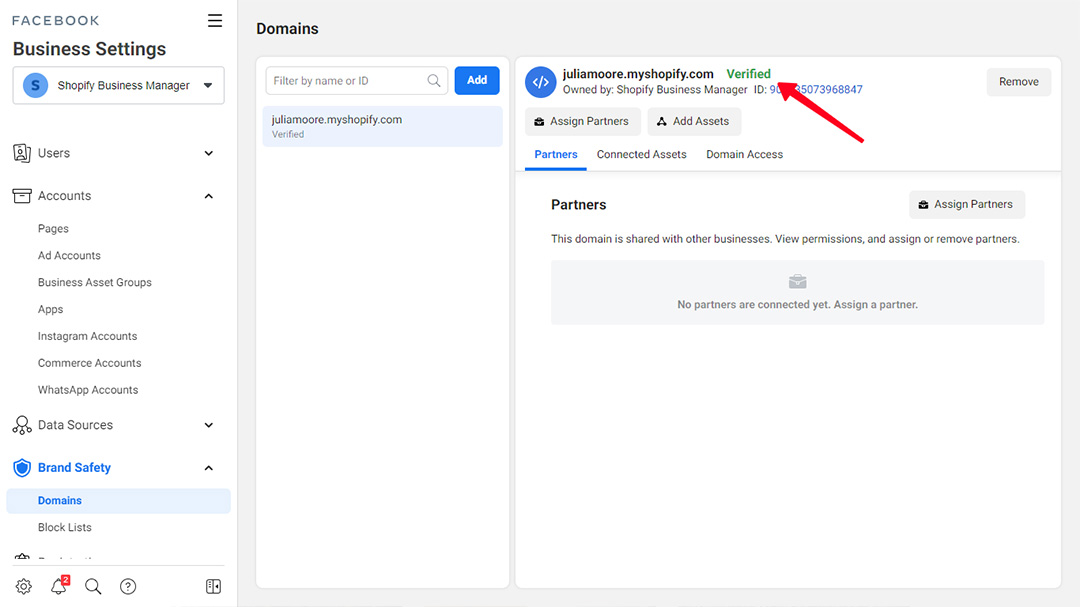Open the Shopify Business Manager dropdown
1080x607 pixels.
[118, 85]
